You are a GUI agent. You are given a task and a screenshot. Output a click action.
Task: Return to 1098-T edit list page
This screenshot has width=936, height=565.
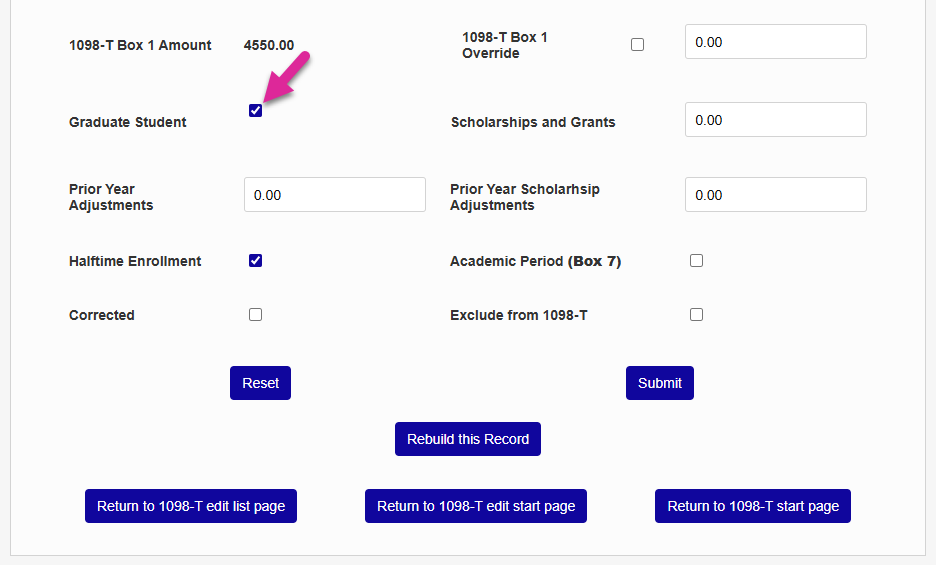click(191, 506)
